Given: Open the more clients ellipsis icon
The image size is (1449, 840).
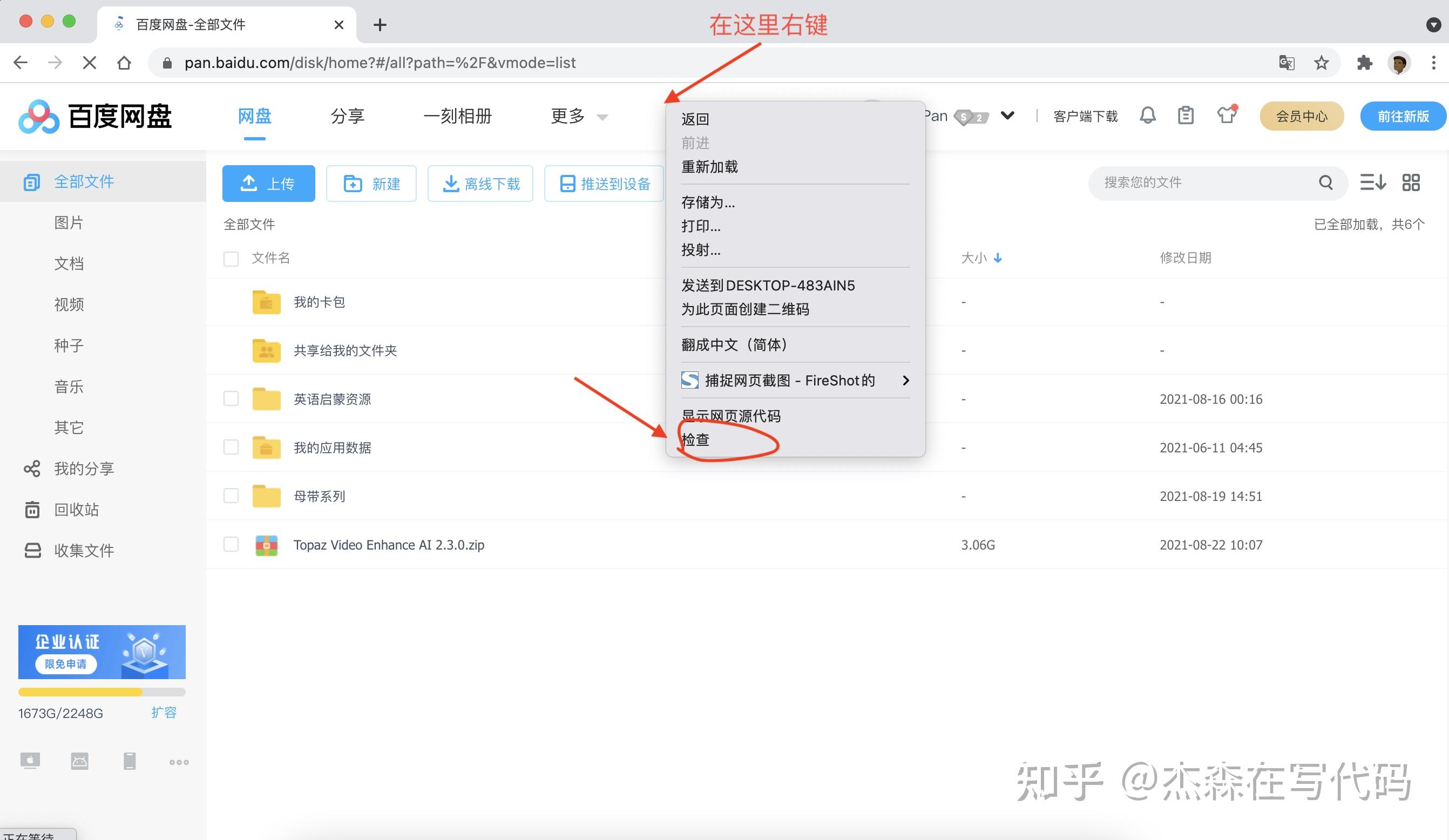Looking at the screenshot, I should [x=179, y=762].
